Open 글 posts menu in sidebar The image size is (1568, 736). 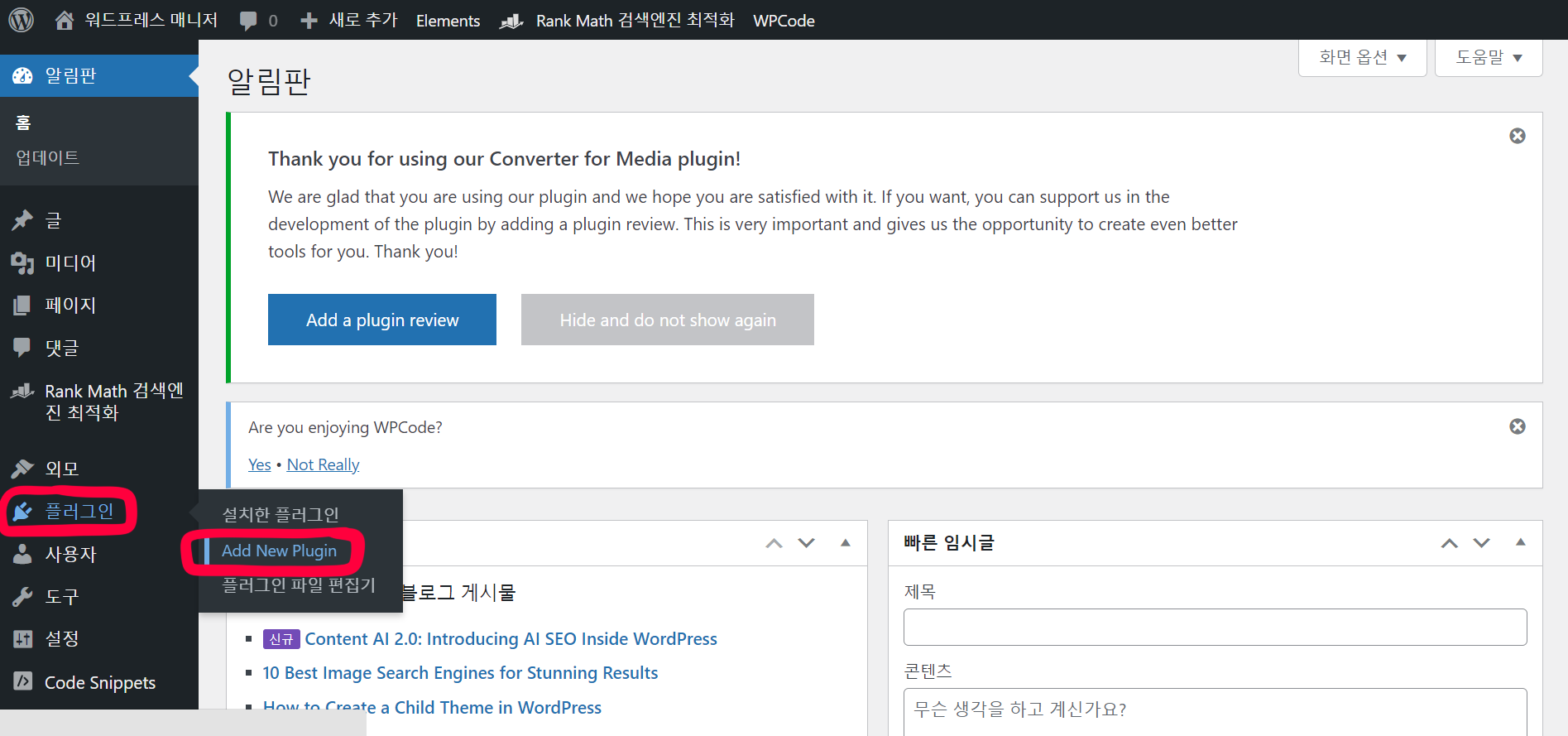(53, 220)
